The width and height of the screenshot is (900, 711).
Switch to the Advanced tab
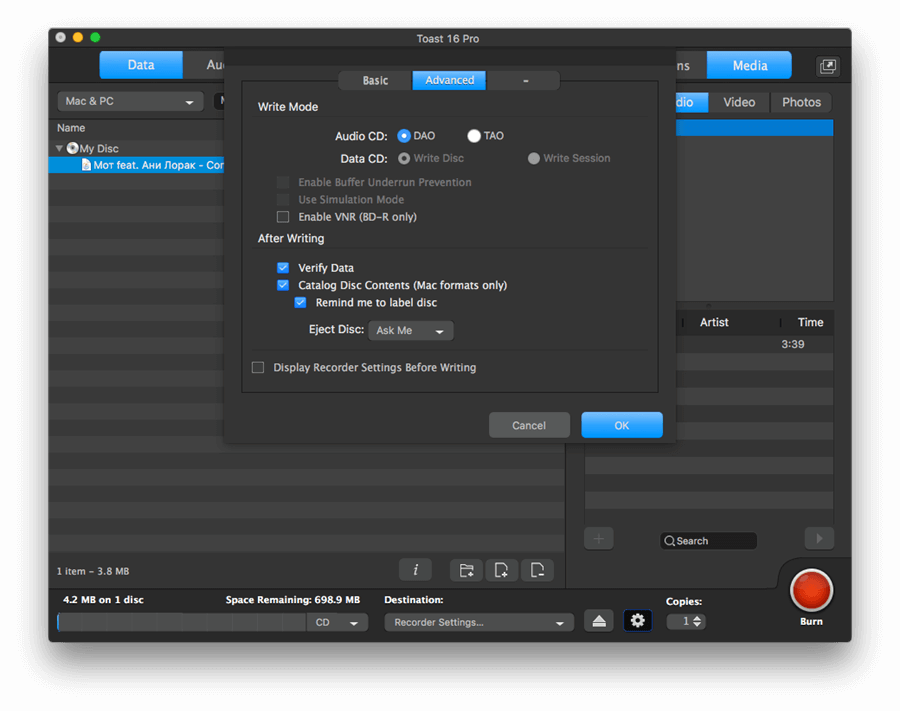[449, 80]
